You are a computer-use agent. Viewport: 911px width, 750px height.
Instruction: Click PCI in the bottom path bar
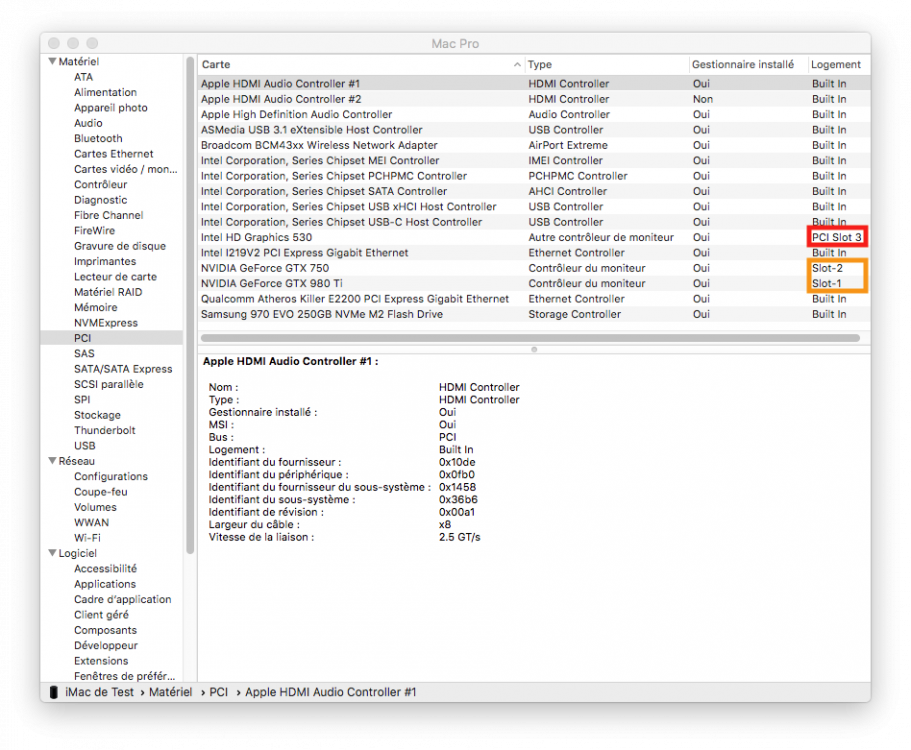218,692
